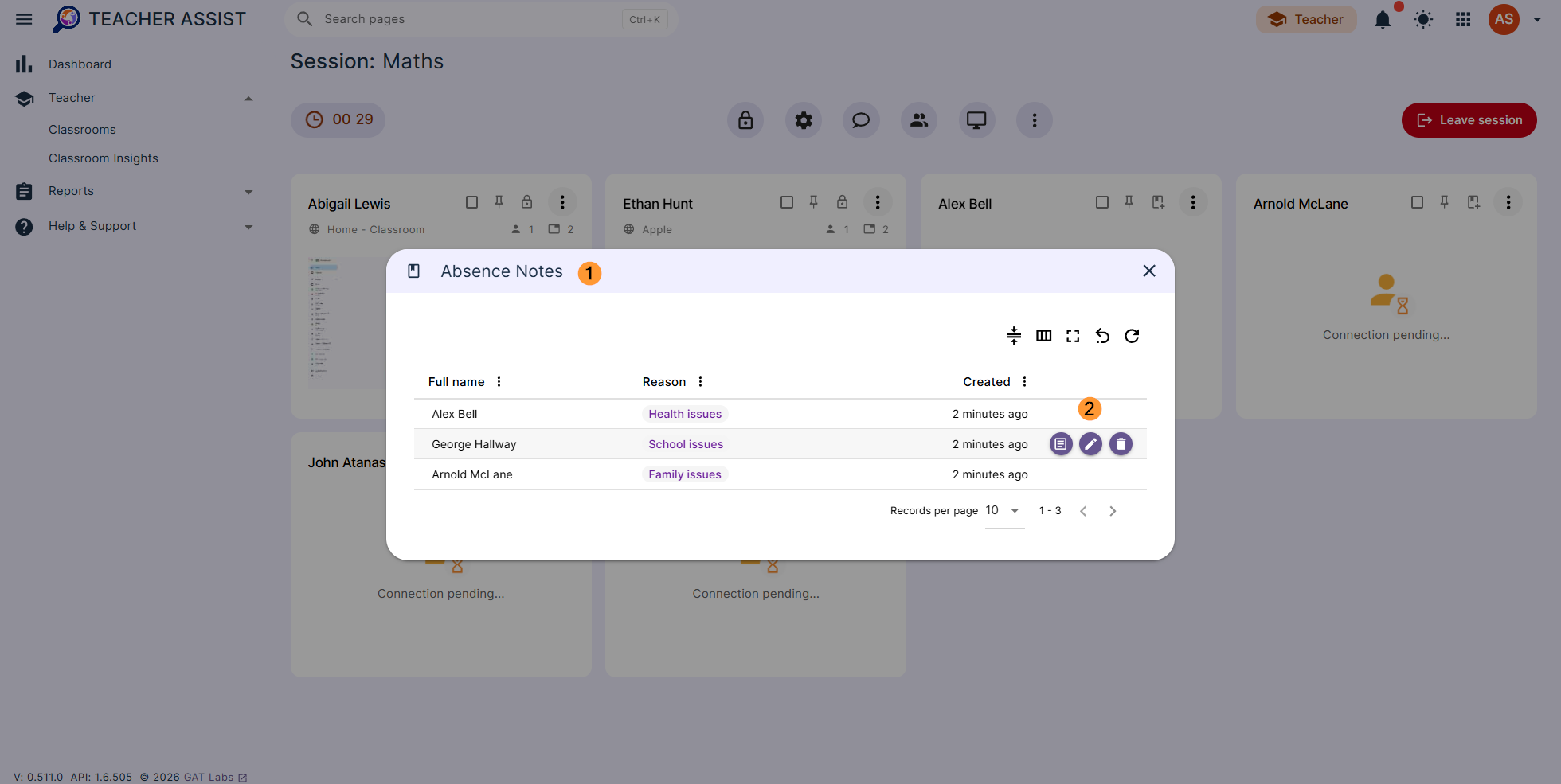Click fullscreen icon in Absence Notes
This screenshot has width=1561, height=784.
pos(1073,336)
